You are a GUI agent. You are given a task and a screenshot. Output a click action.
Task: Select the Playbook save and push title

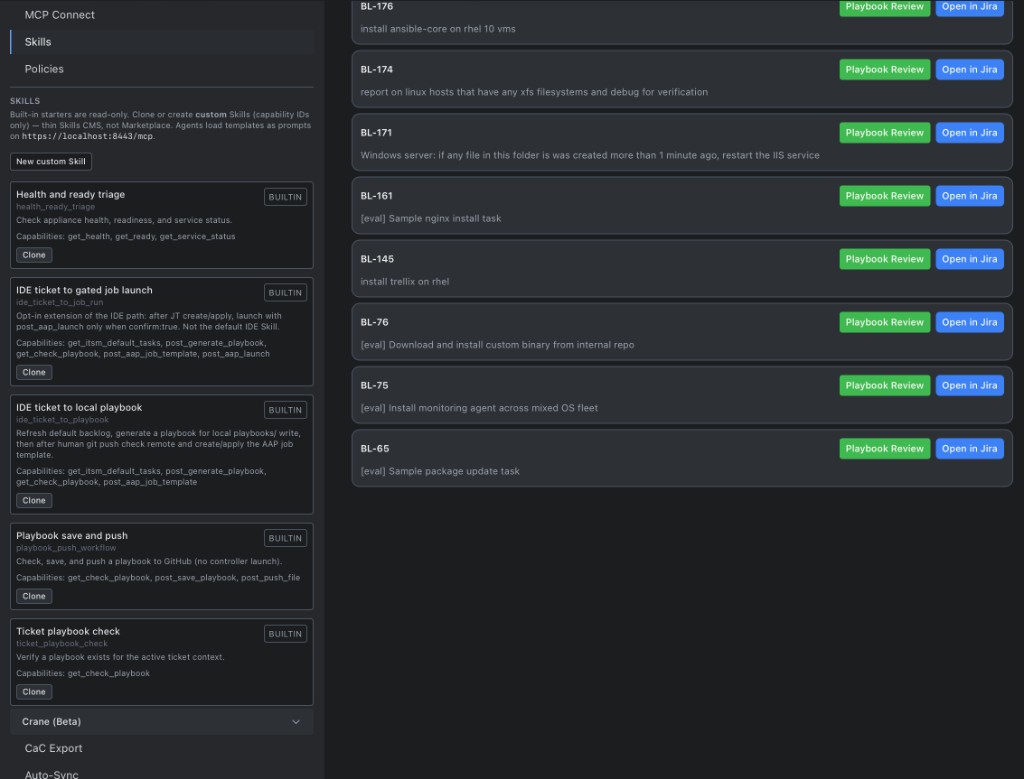tap(72, 535)
